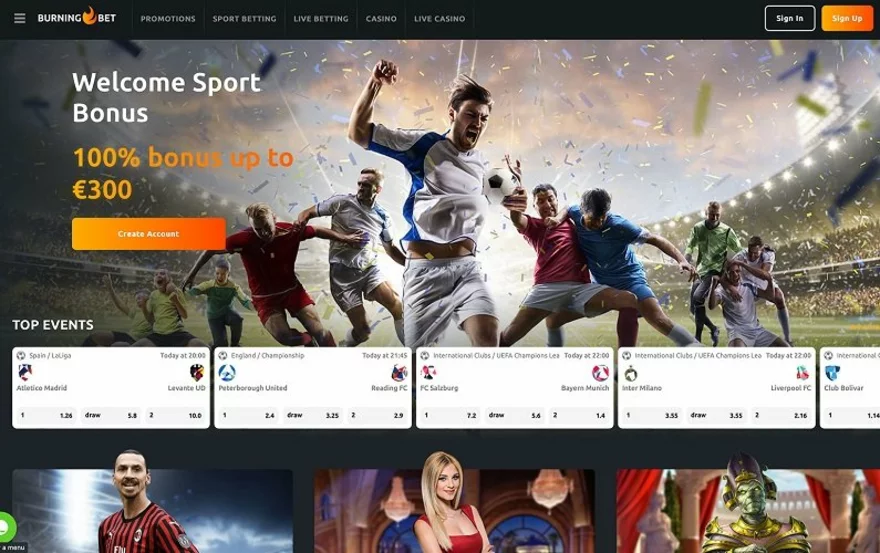880x553 pixels.
Task: Click the Create Account button
Action: point(148,234)
